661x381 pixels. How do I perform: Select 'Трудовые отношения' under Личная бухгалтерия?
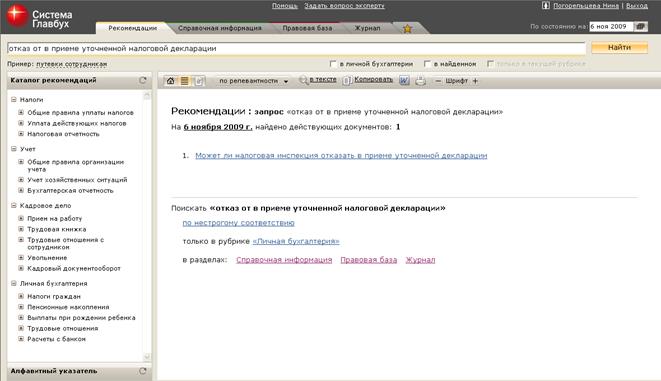coord(63,328)
